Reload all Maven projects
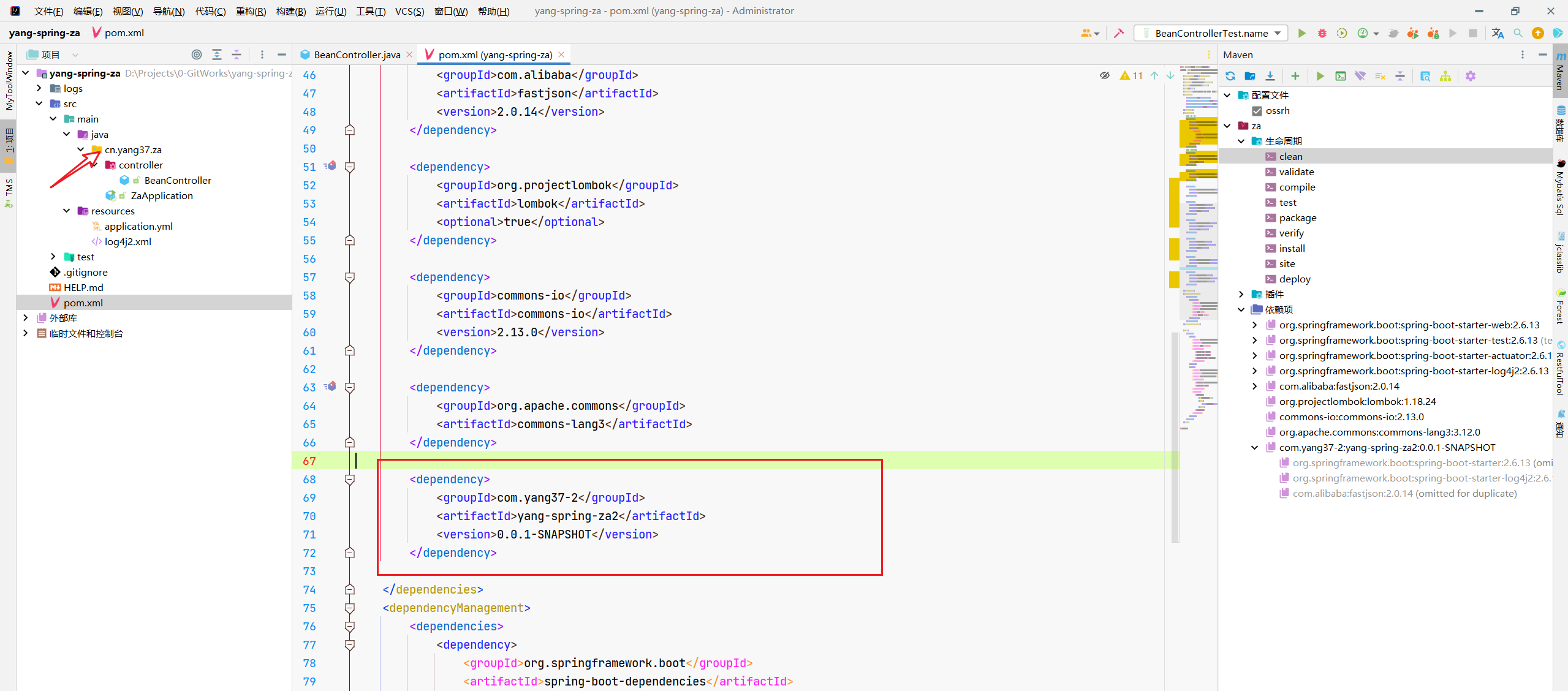 (x=1230, y=76)
